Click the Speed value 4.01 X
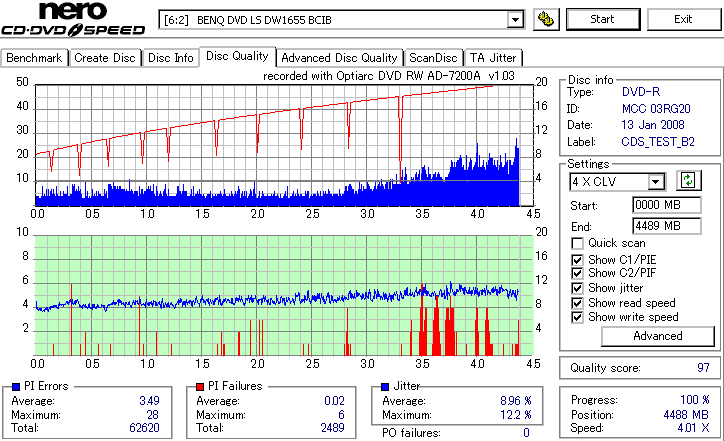The image size is (724, 441). click(694, 428)
